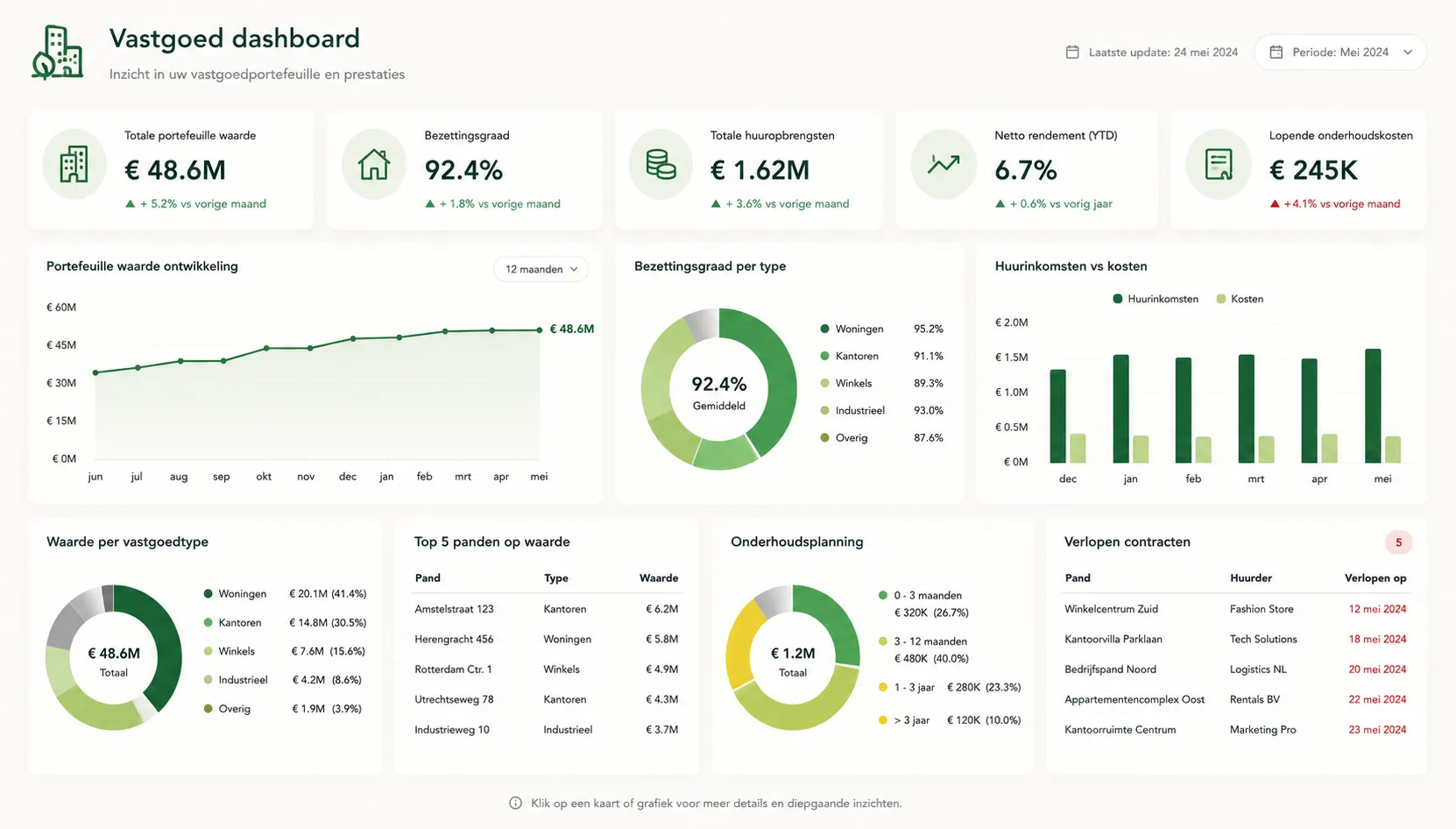Select Industrieweg 10 property
This screenshot has height=829, width=1456.
[x=547, y=729]
